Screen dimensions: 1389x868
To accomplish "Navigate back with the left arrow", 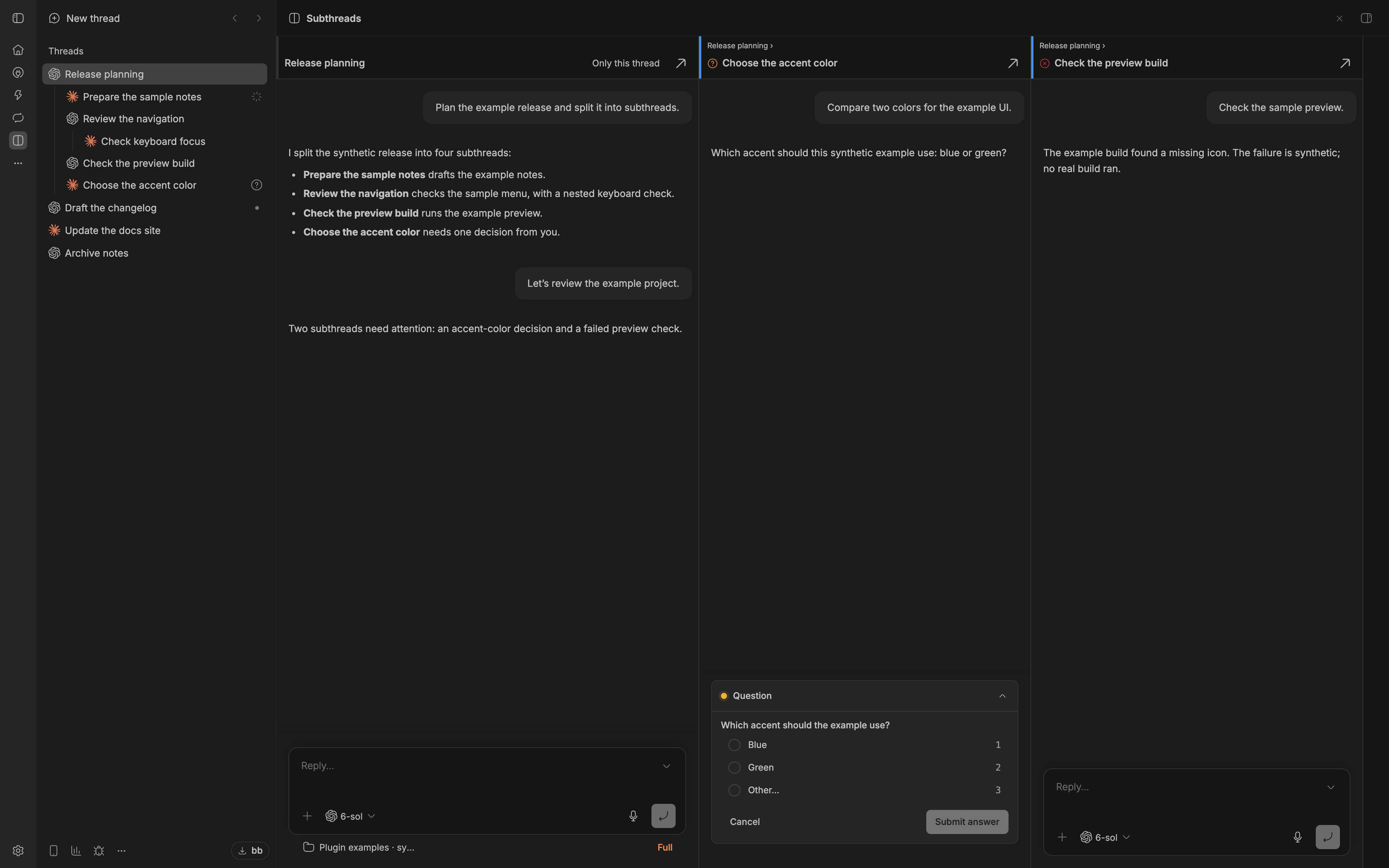I will tap(235, 18).
